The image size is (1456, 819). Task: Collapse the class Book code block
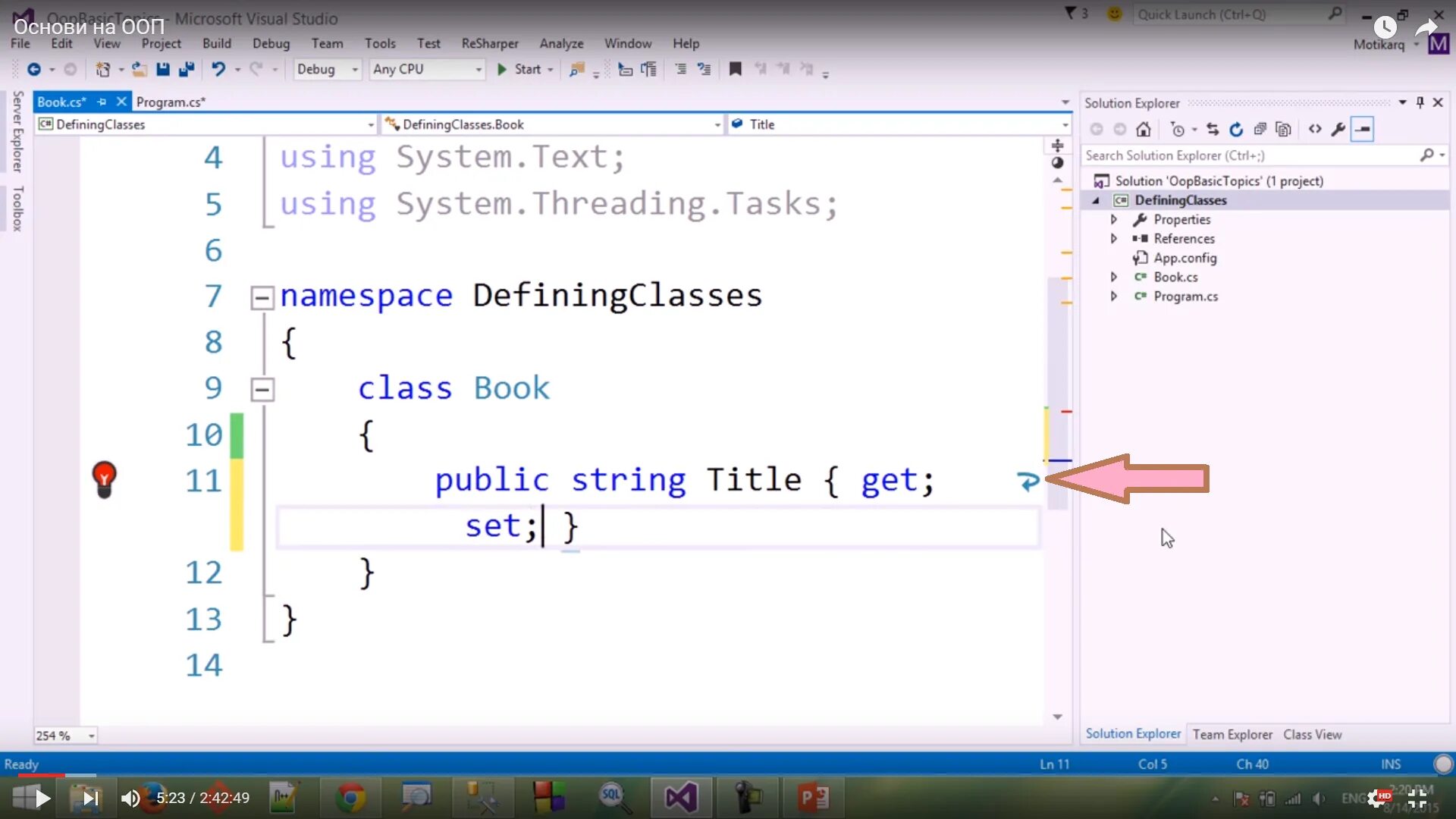coord(262,390)
